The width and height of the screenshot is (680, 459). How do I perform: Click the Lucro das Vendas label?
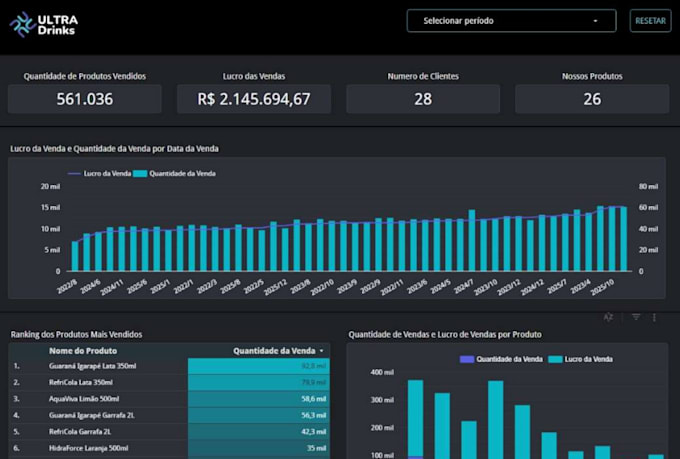tap(254, 76)
